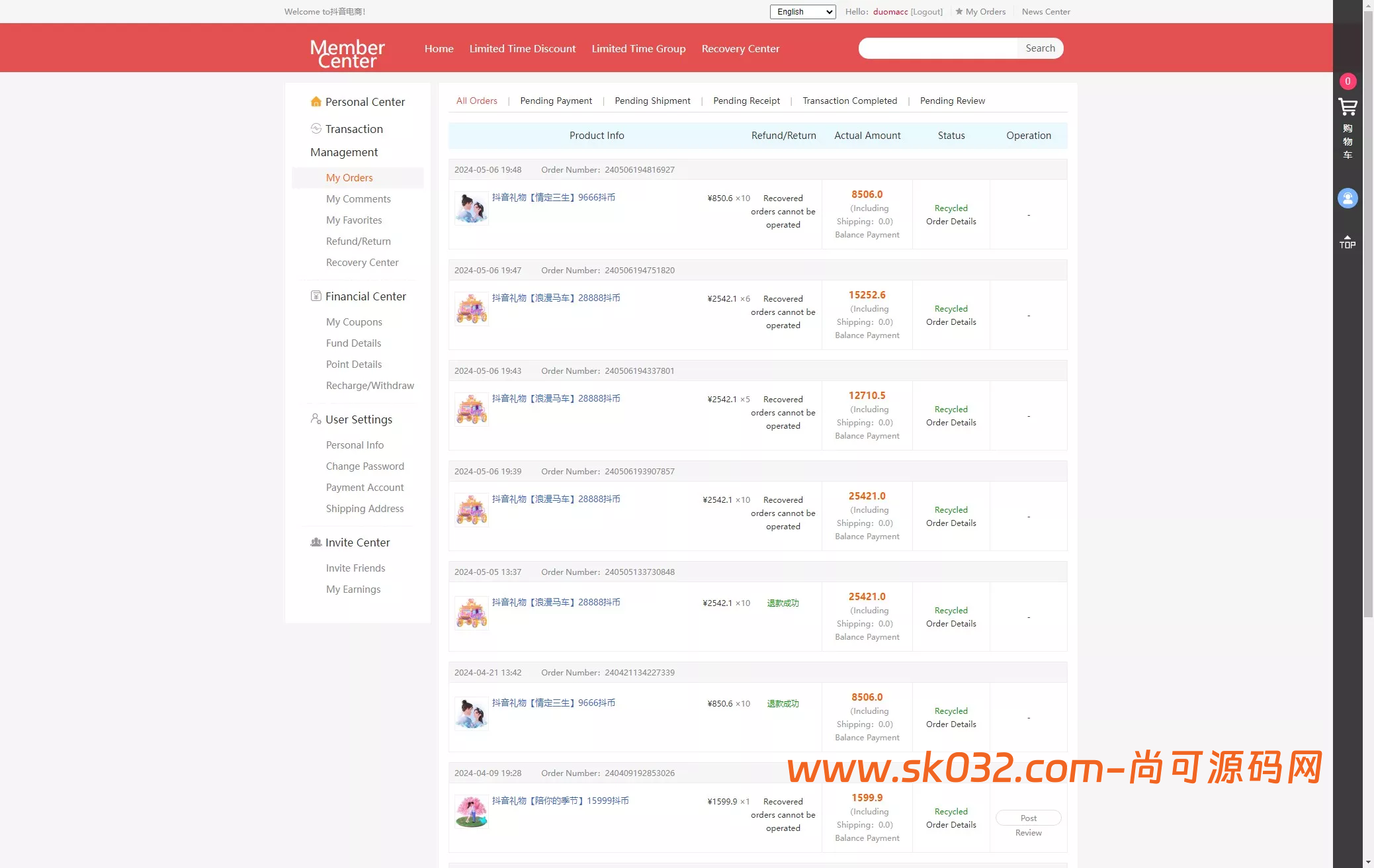Image resolution: width=1374 pixels, height=868 pixels.
Task: Switch to the Pending Payment tab
Action: (556, 101)
